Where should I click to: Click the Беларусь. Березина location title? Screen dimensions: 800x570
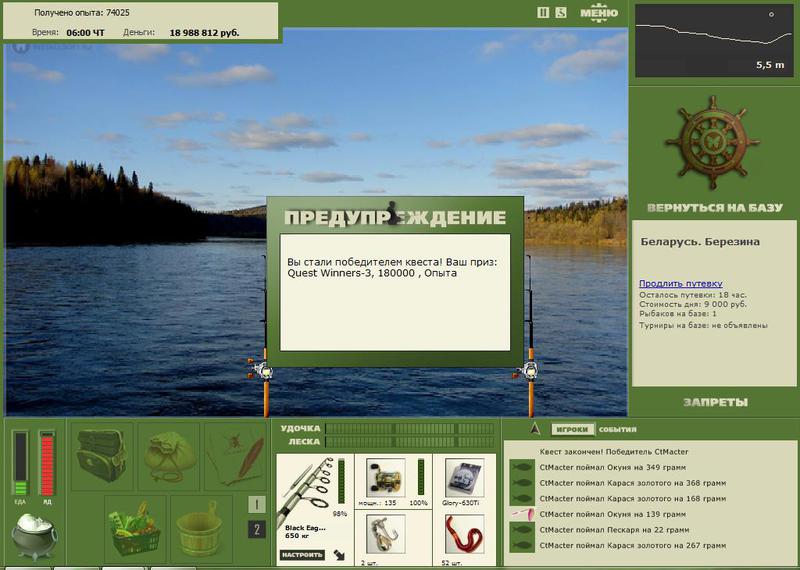(x=700, y=242)
